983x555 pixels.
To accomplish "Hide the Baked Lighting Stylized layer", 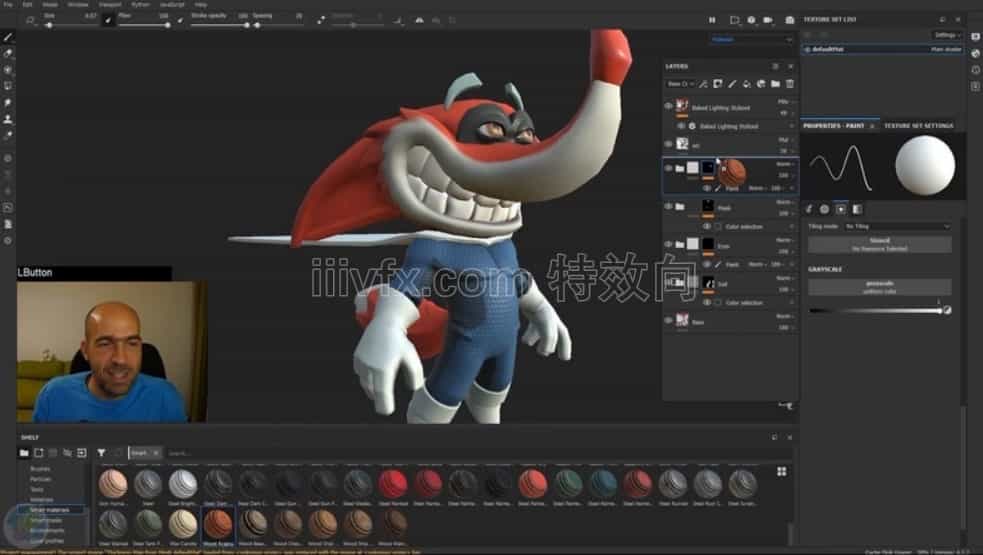I will 668,106.
